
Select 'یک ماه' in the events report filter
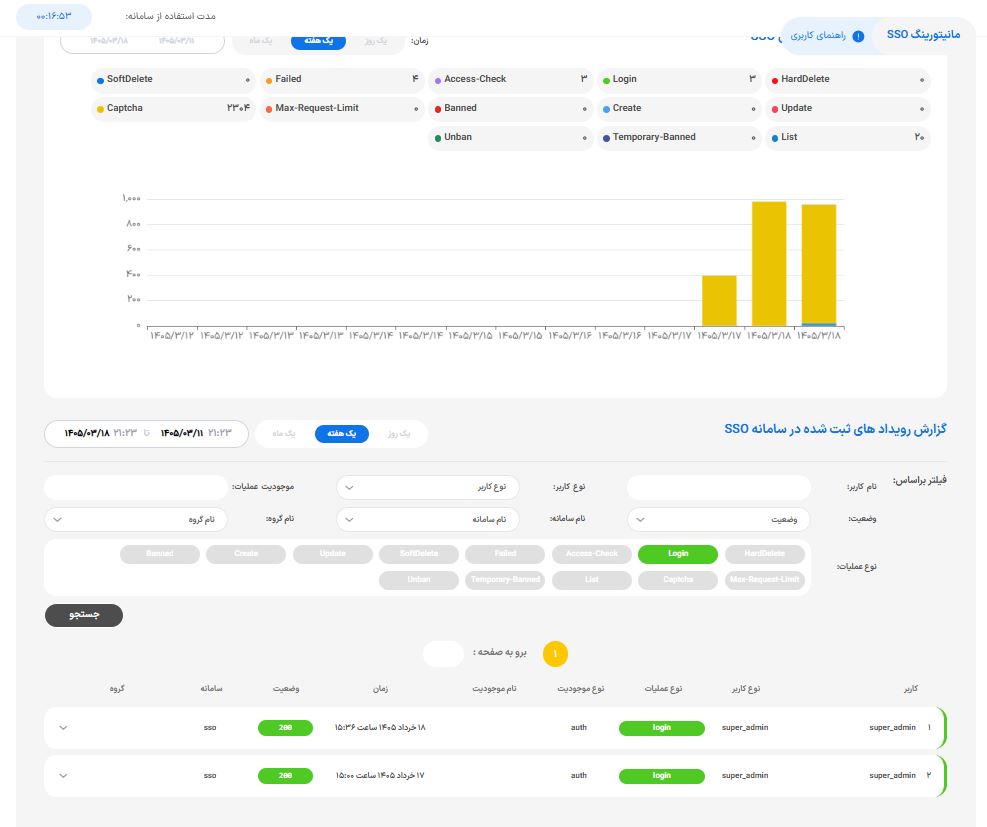(x=284, y=434)
